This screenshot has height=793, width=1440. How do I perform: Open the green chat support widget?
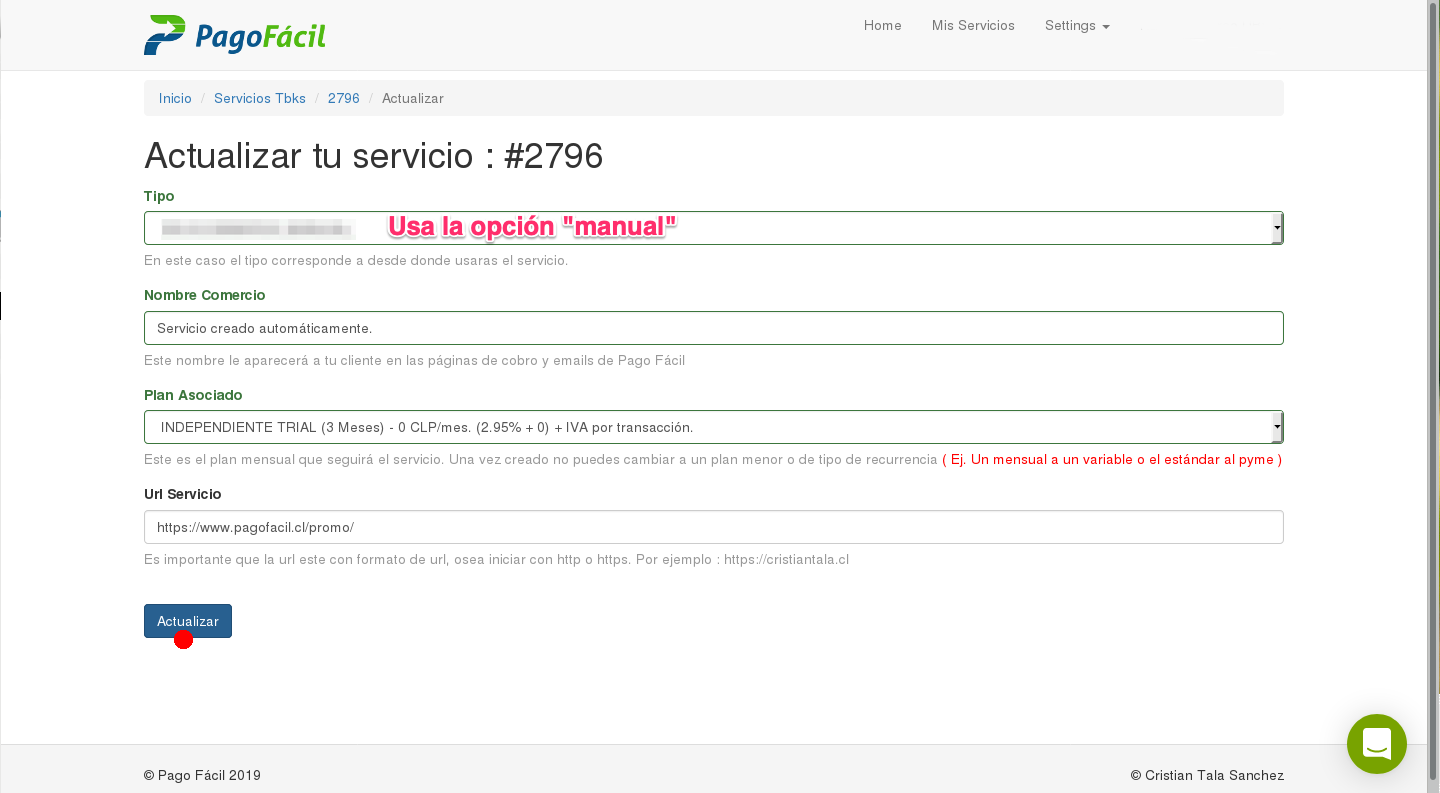pos(1376,743)
